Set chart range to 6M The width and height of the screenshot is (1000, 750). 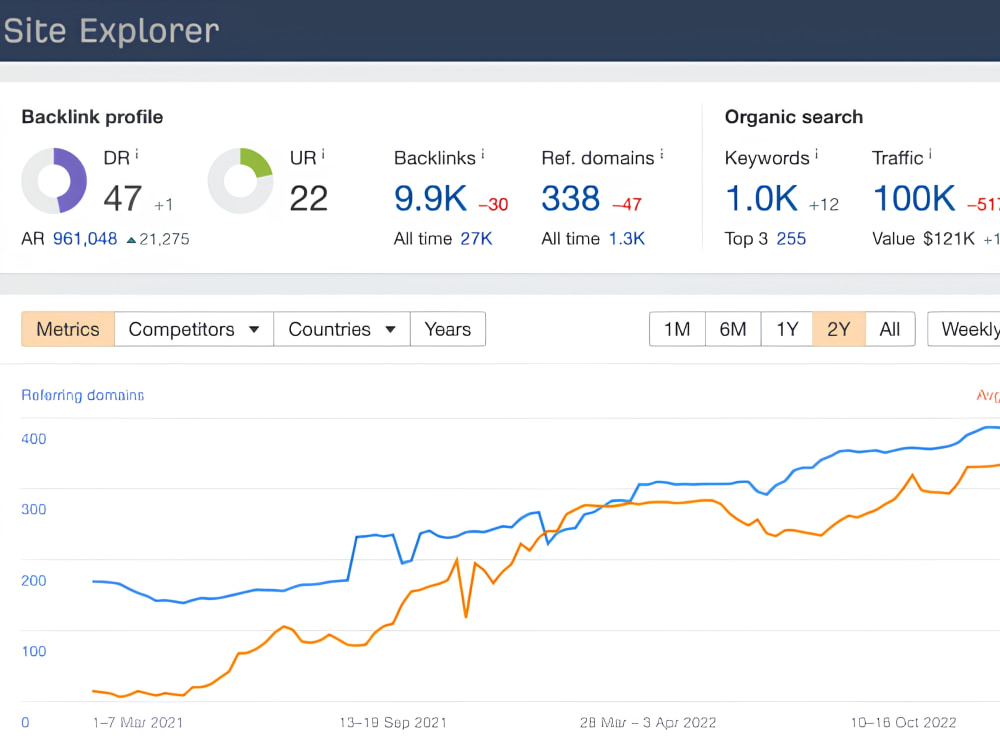tap(733, 329)
